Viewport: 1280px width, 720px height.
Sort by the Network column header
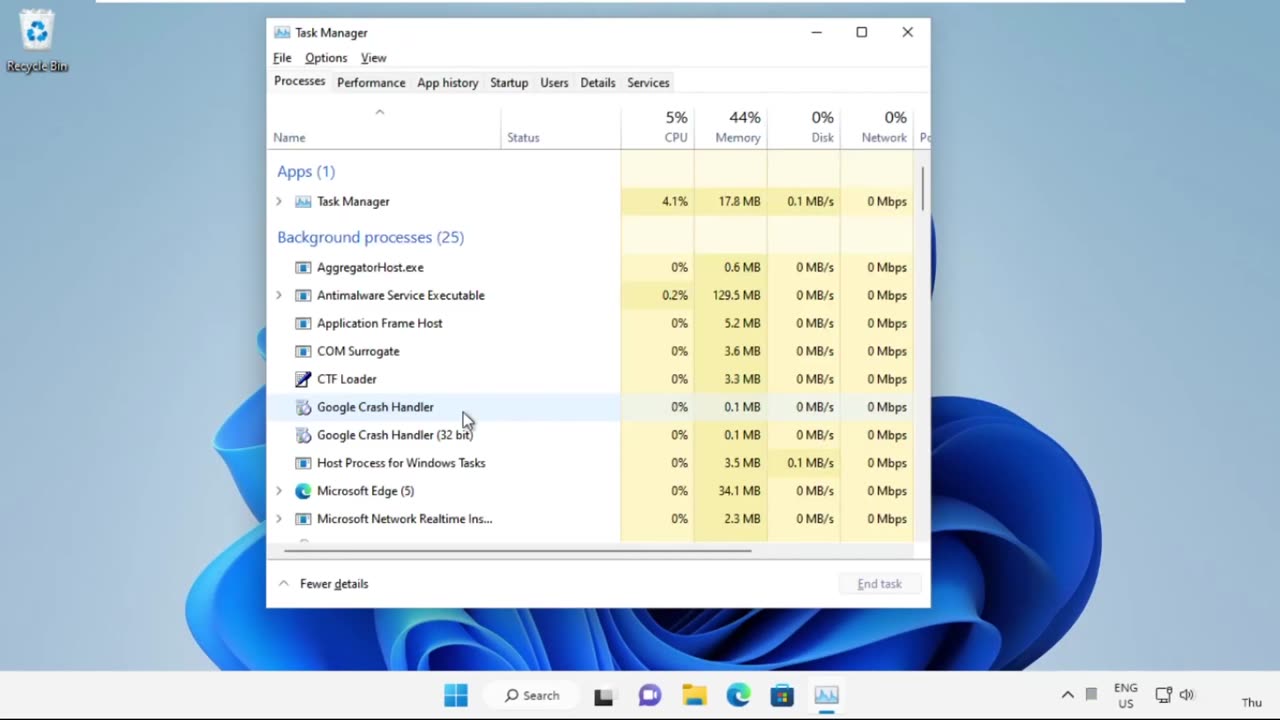[x=877, y=127]
